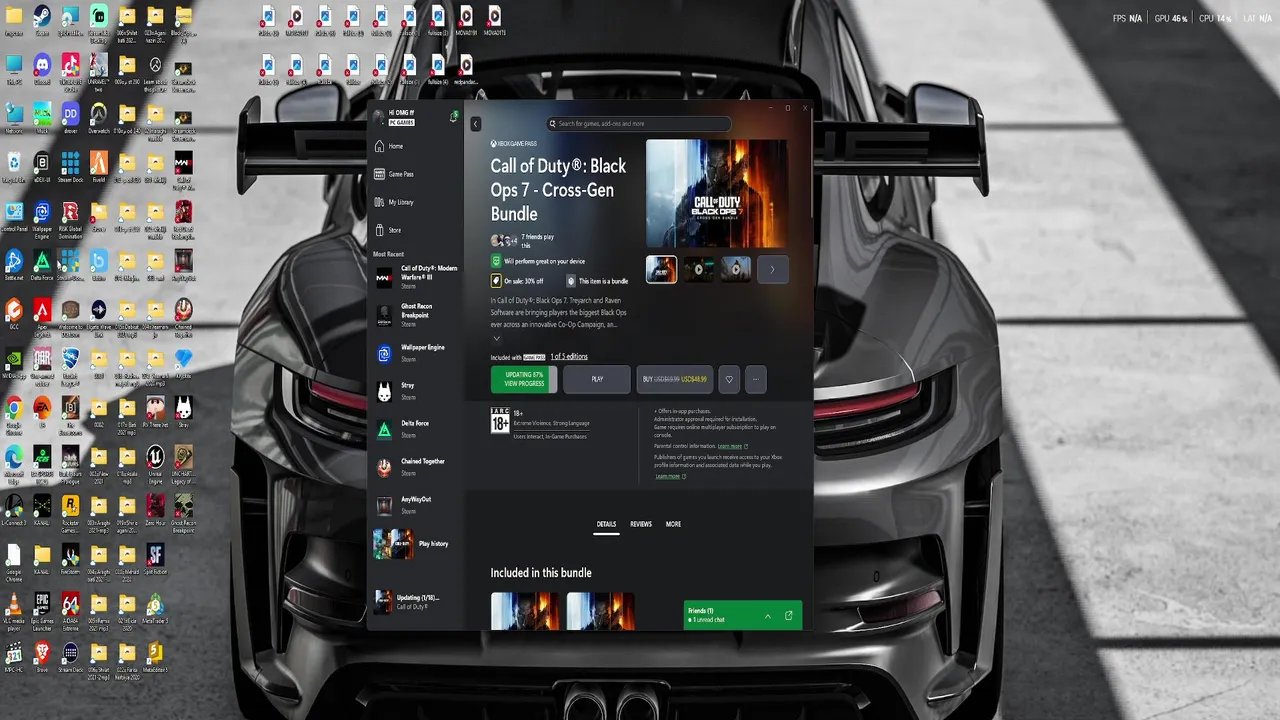Open Call of Duty Modern Warfare III recent

(x=414, y=277)
